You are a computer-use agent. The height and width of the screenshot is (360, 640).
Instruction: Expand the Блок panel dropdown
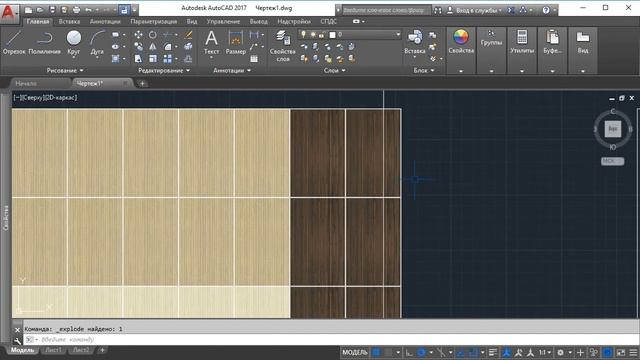pos(424,70)
